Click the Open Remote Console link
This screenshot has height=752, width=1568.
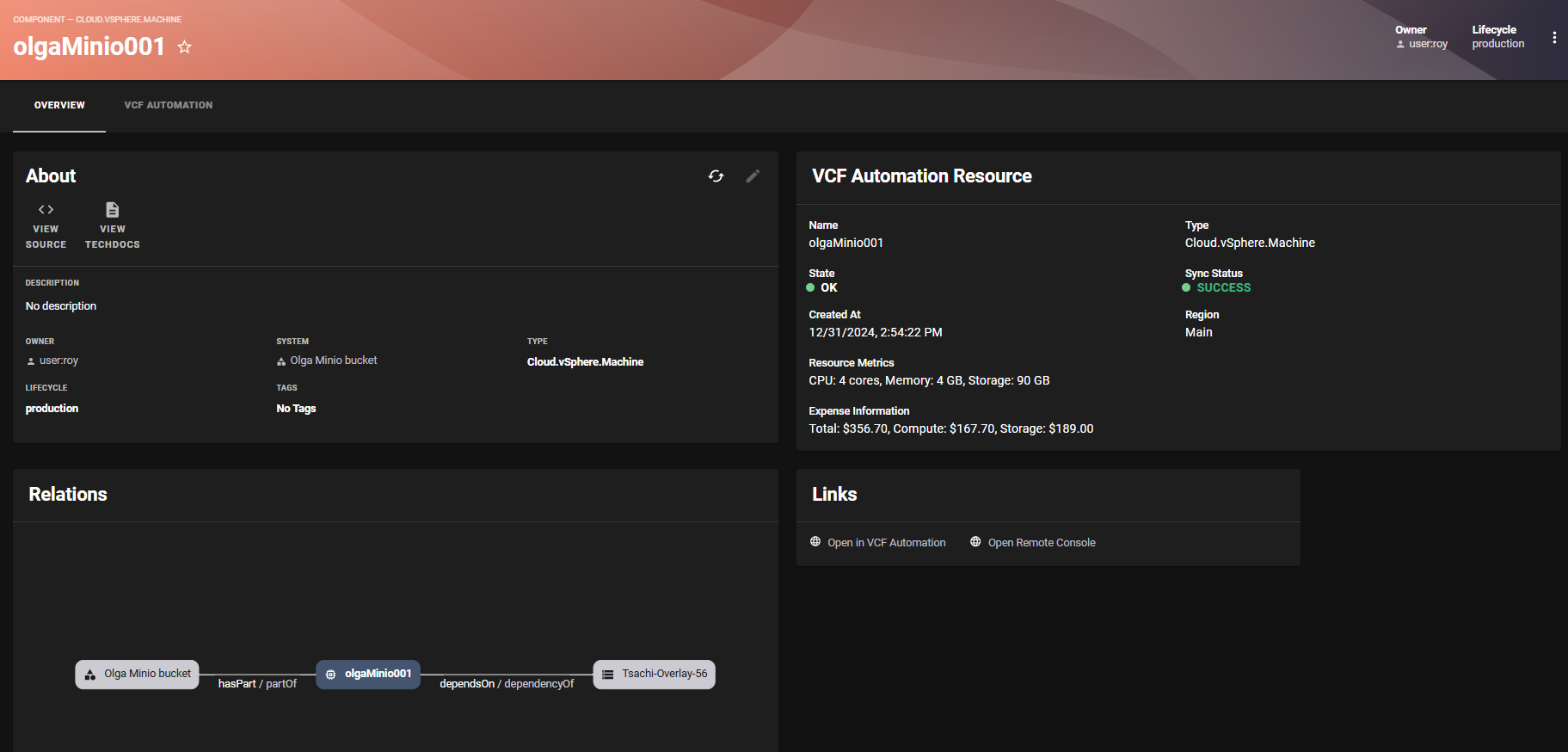1042,542
